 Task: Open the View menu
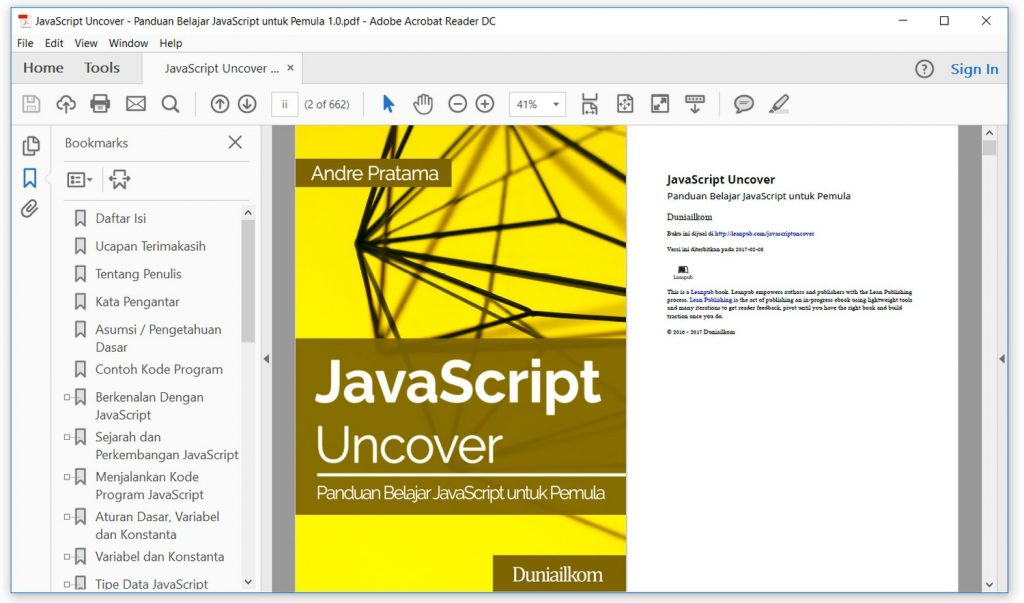tap(86, 43)
